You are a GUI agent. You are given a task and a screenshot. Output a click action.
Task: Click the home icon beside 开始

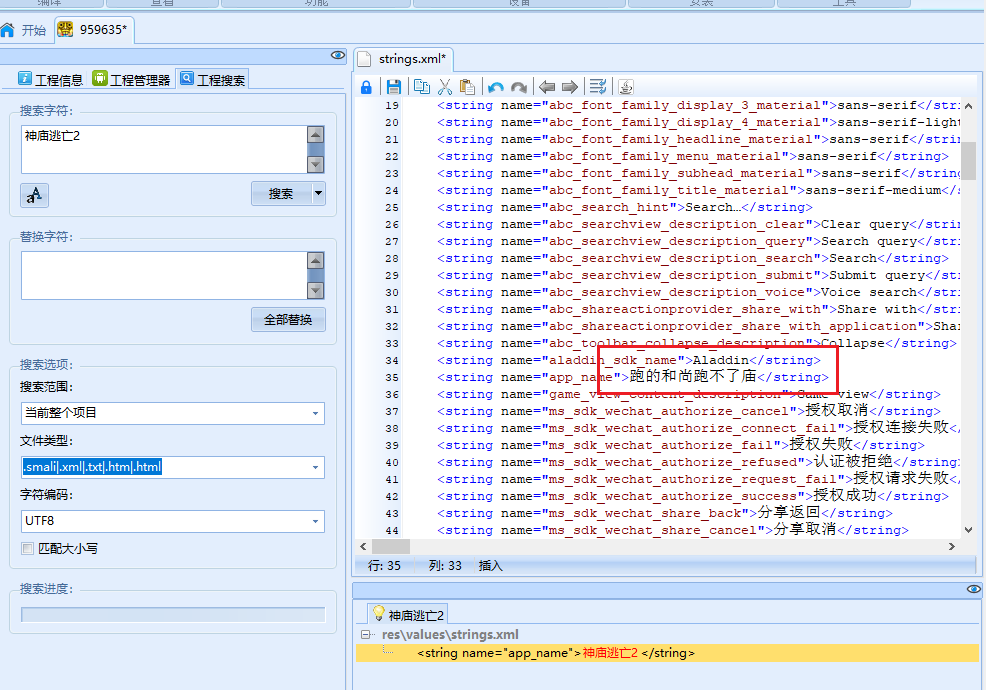click(7, 30)
